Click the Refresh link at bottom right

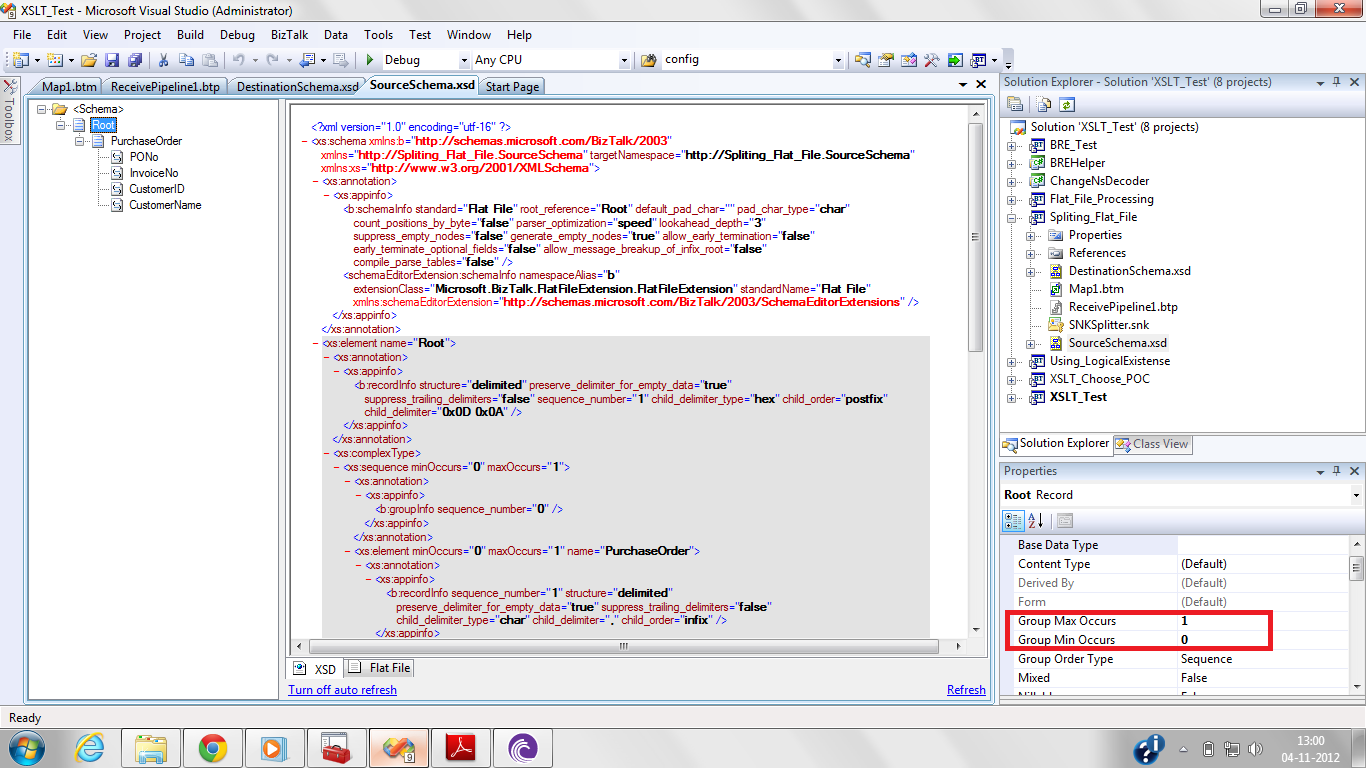(x=965, y=690)
